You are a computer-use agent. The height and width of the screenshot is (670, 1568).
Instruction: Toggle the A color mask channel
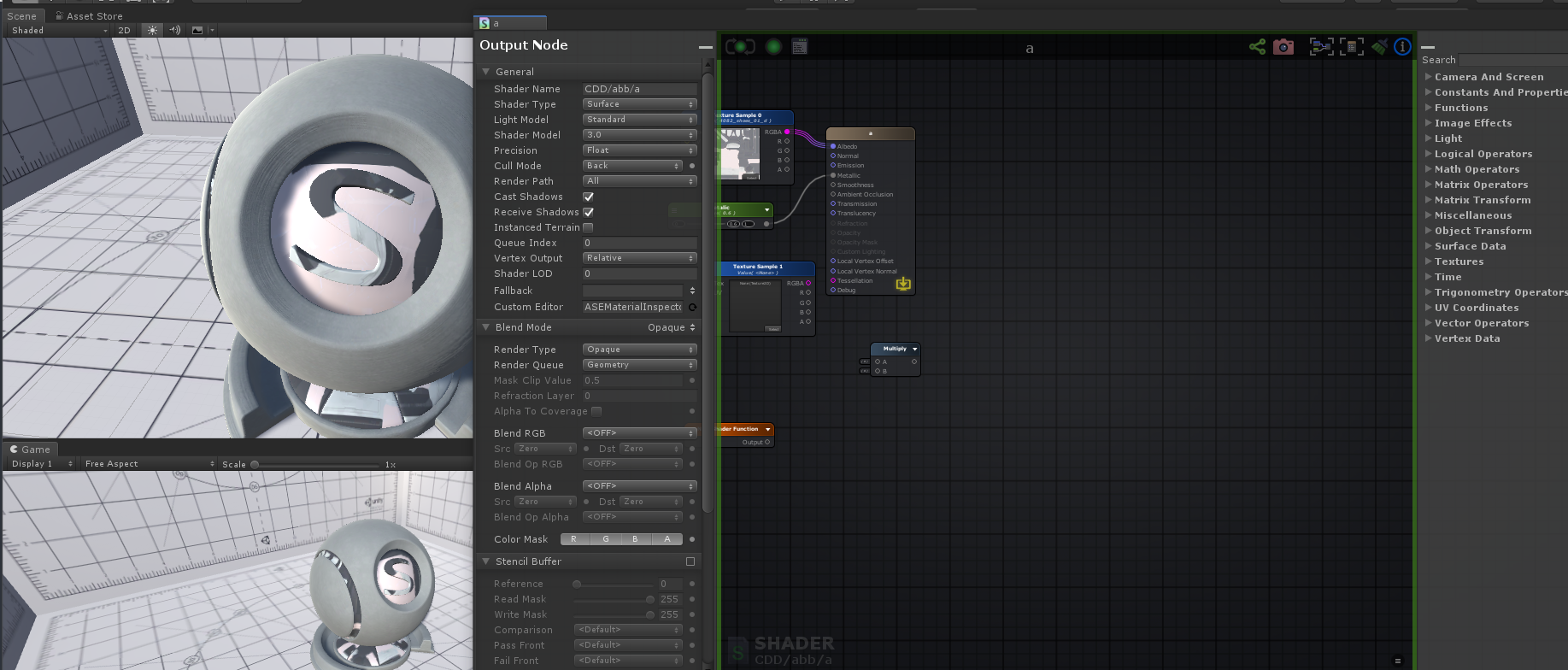[667, 539]
